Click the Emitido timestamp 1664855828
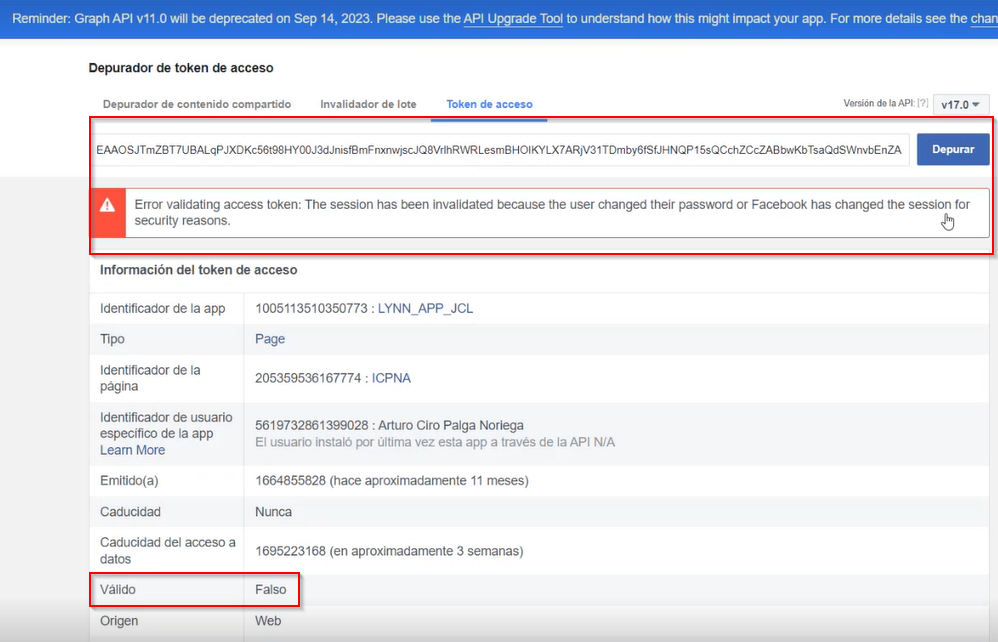The image size is (998, 642). (291, 480)
